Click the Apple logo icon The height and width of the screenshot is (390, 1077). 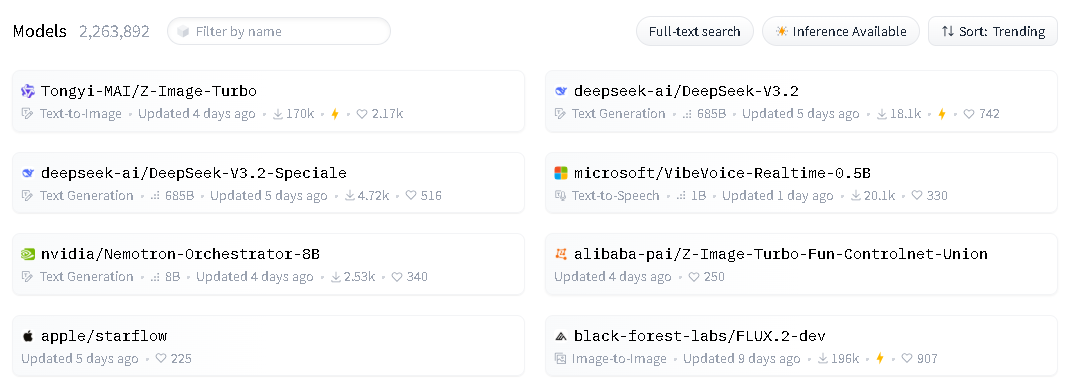coord(27,336)
